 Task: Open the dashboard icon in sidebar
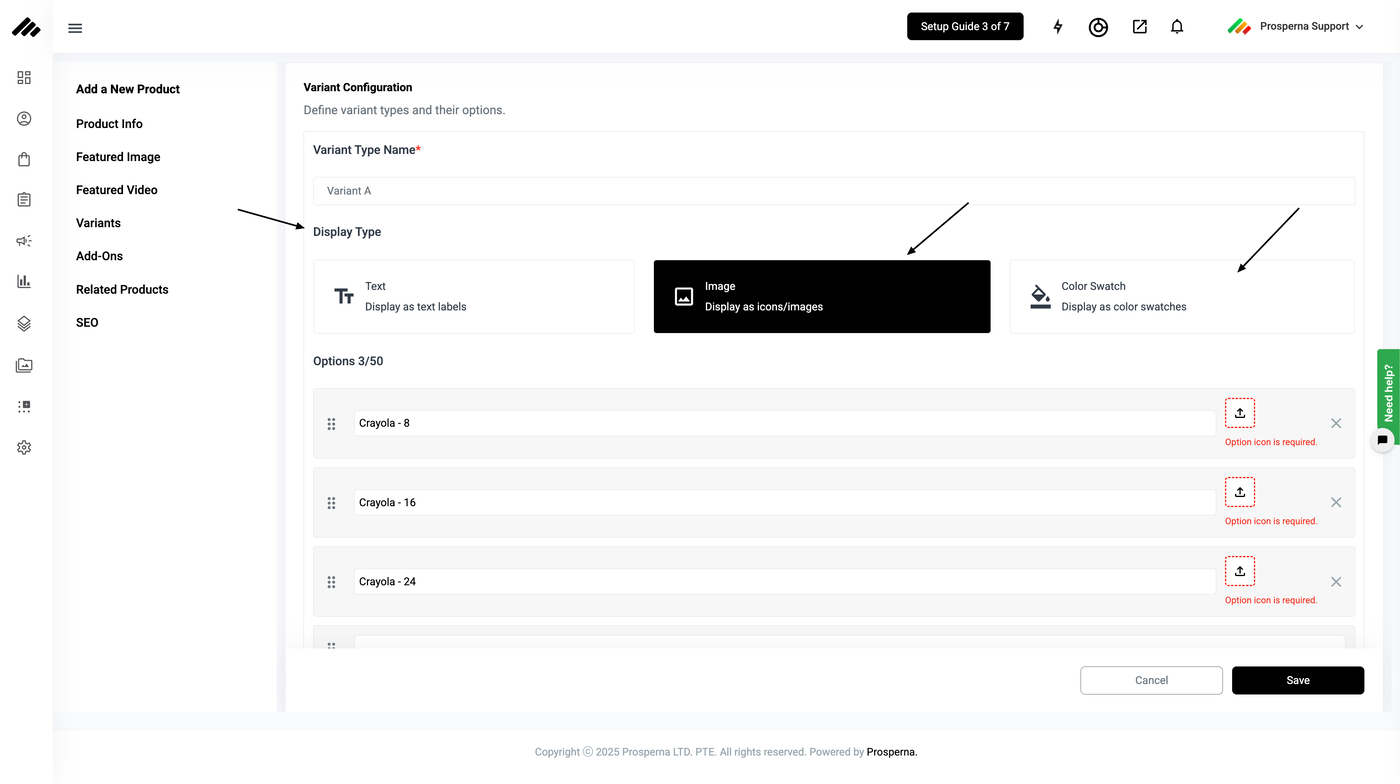click(x=24, y=78)
